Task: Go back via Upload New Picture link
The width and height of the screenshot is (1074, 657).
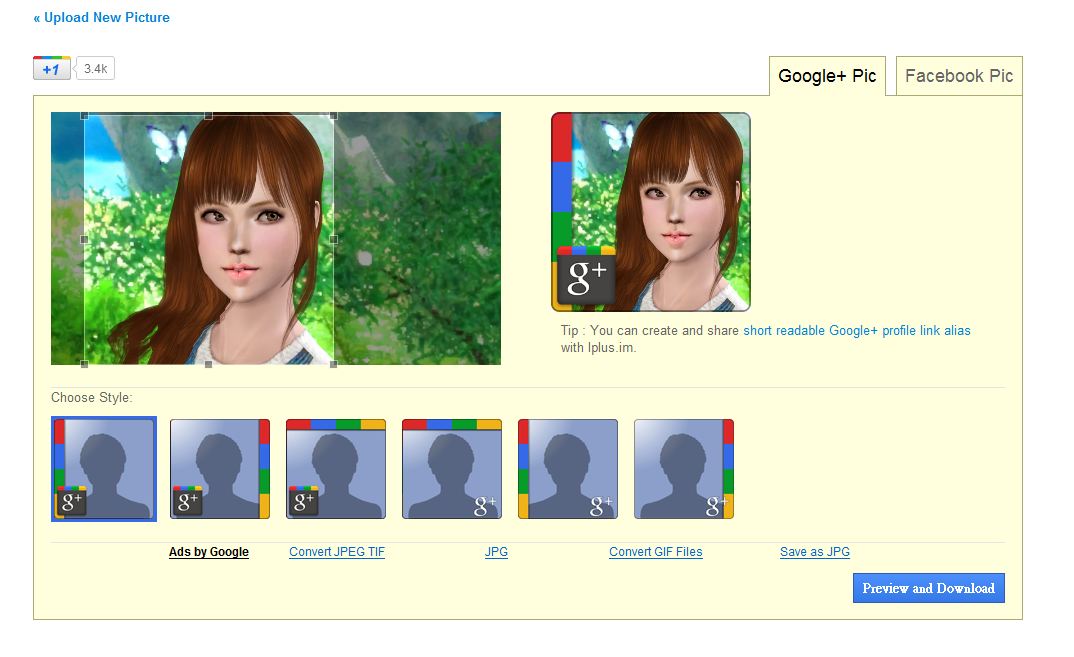Action: point(101,17)
